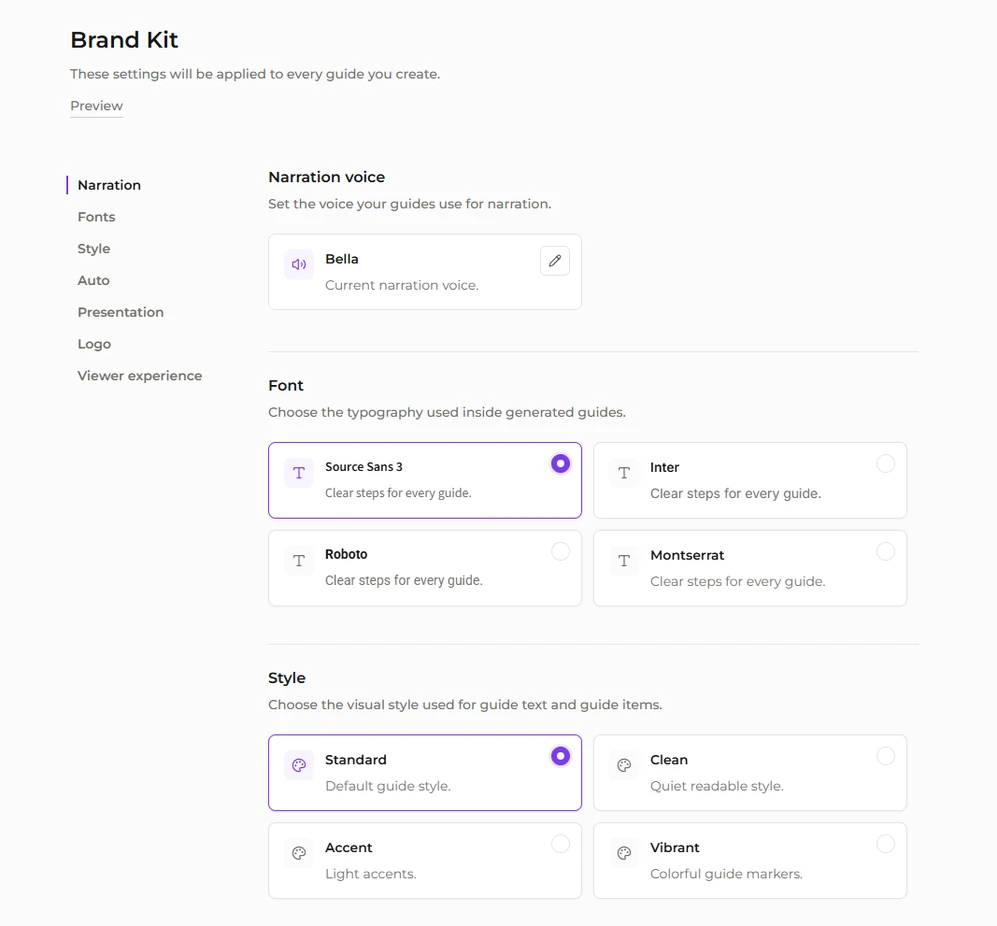997x926 pixels.
Task: Click the 'Narration voice' heading
Action: pyautogui.click(x=326, y=177)
